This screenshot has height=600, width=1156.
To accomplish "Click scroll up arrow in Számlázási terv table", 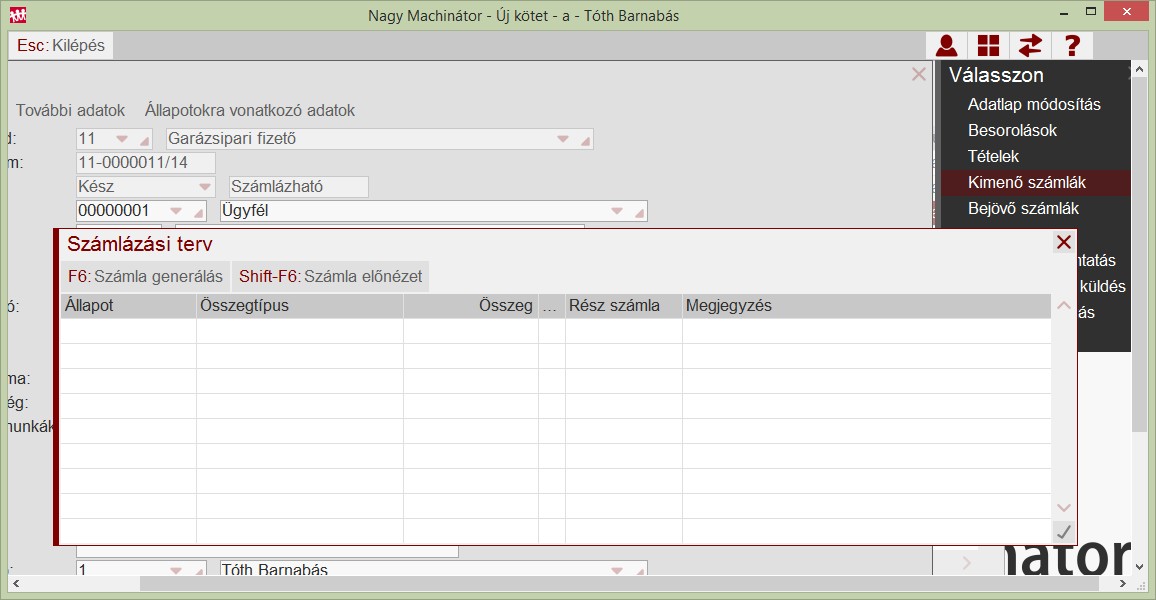I will tap(1063, 305).
